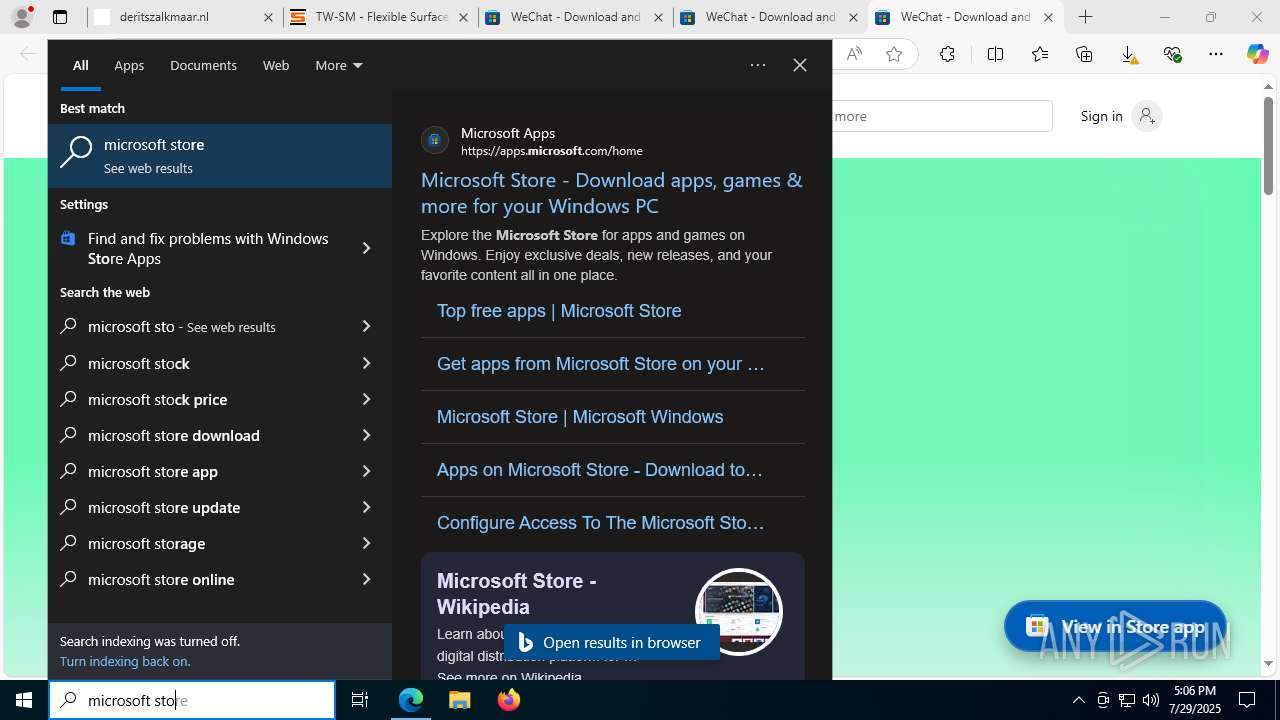Open 'Microsoft Store - Download apps, games' link
The height and width of the screenshot is (720, 1280).
pos(612,192)
